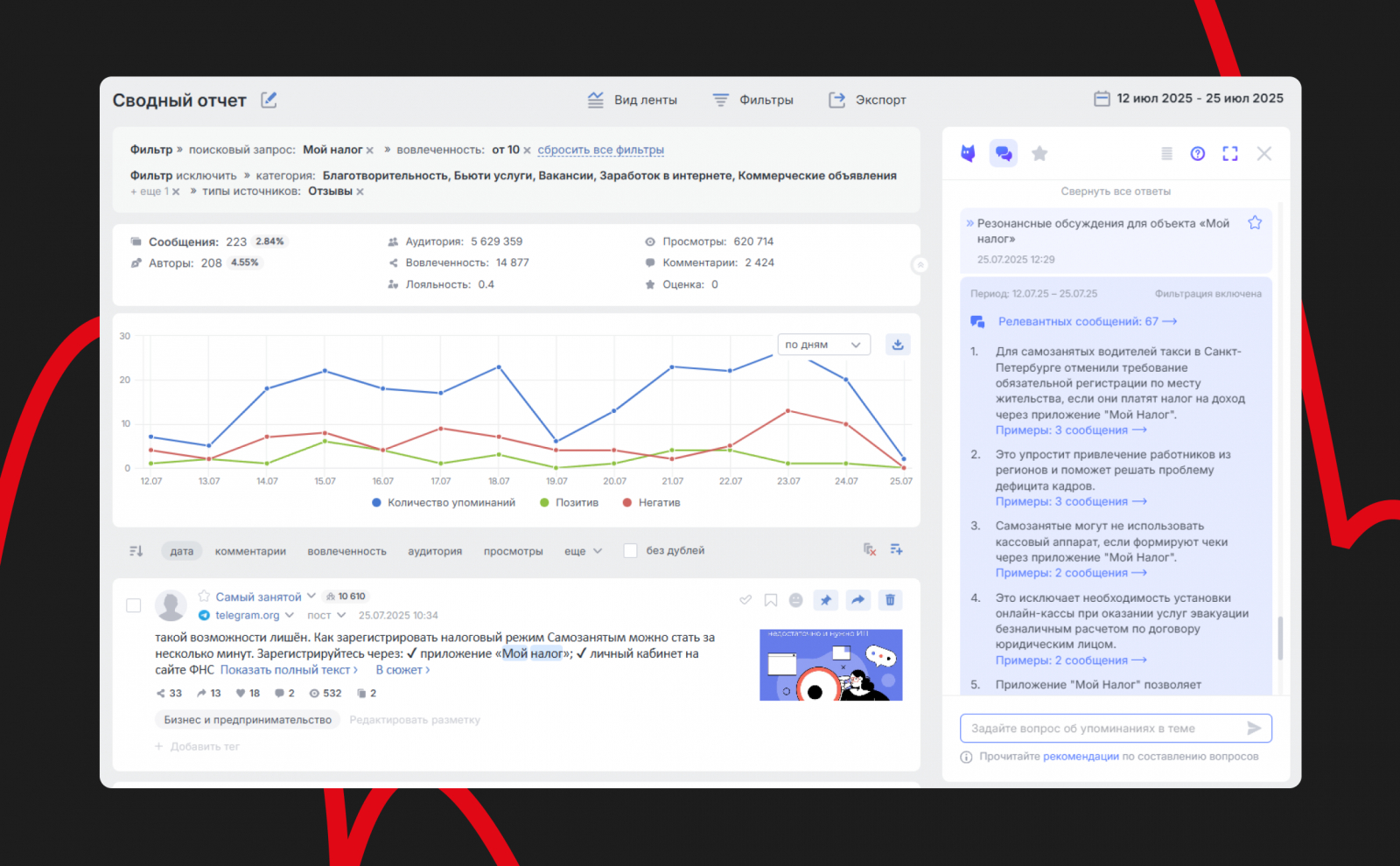This screenshot has width=1400, height=866.
Task: Sort messages by вовлеченность
Action: [346, 551]
